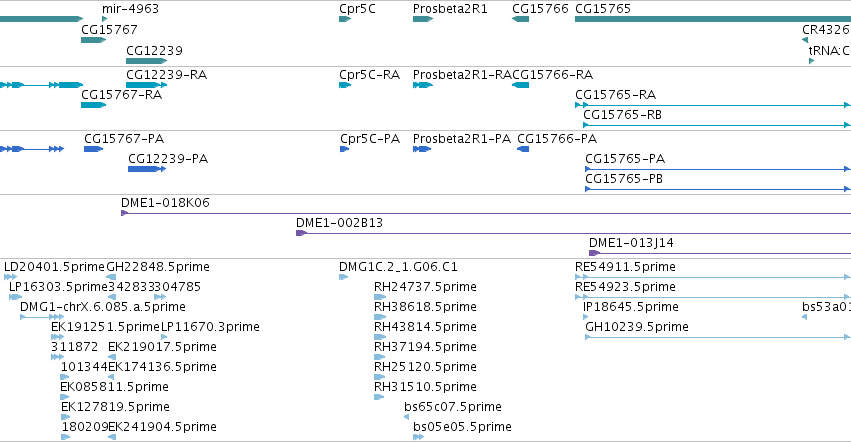Click the RE54911.5prime feature label
This screenshot has height=442, width=851.
pyautogui.click(x=625, y=267)
